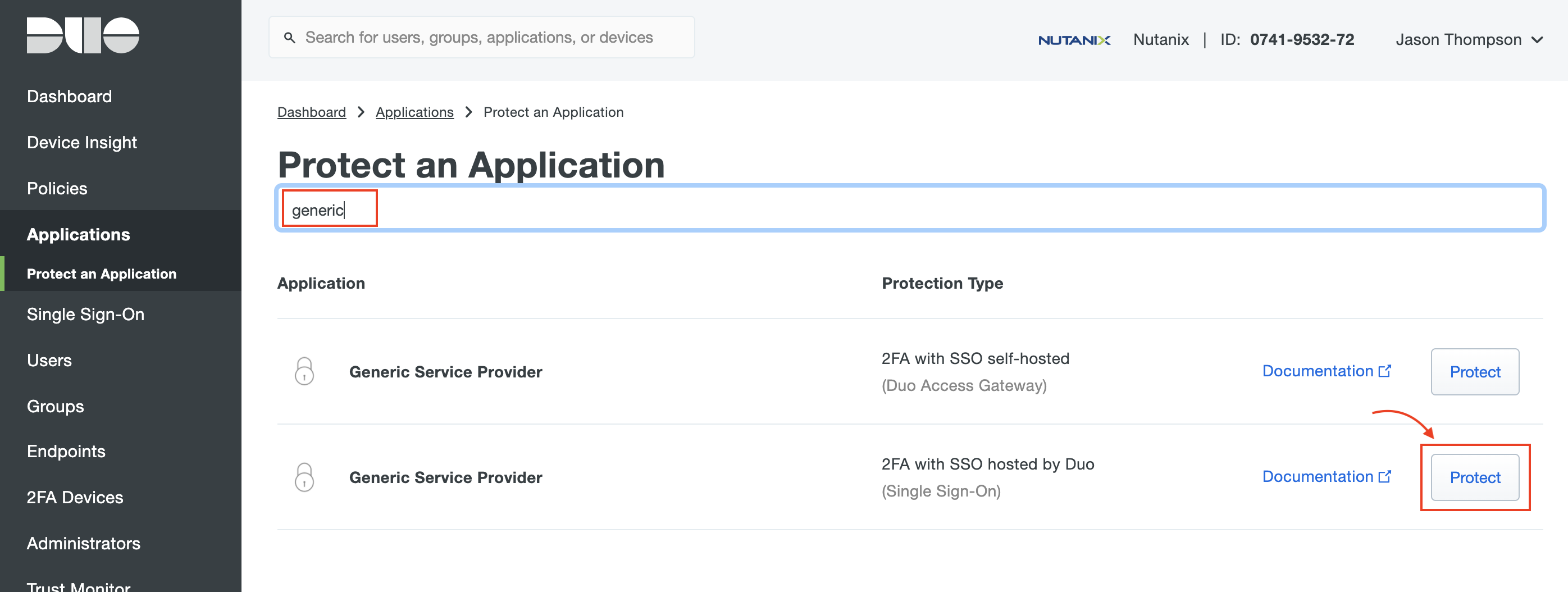The image size is (1568, 592).
Task: Navigate to Users in the sidebar
Action: click(x=49, y=360)
